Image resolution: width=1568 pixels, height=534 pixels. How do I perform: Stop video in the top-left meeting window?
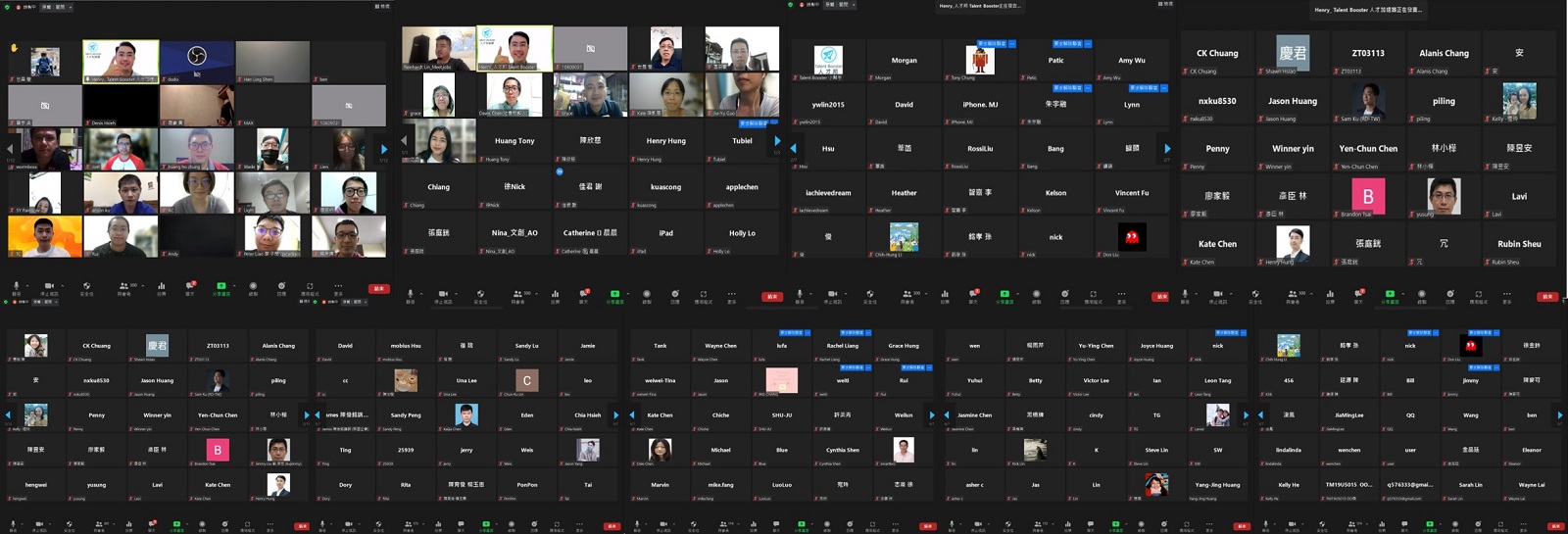pos(48,286)
